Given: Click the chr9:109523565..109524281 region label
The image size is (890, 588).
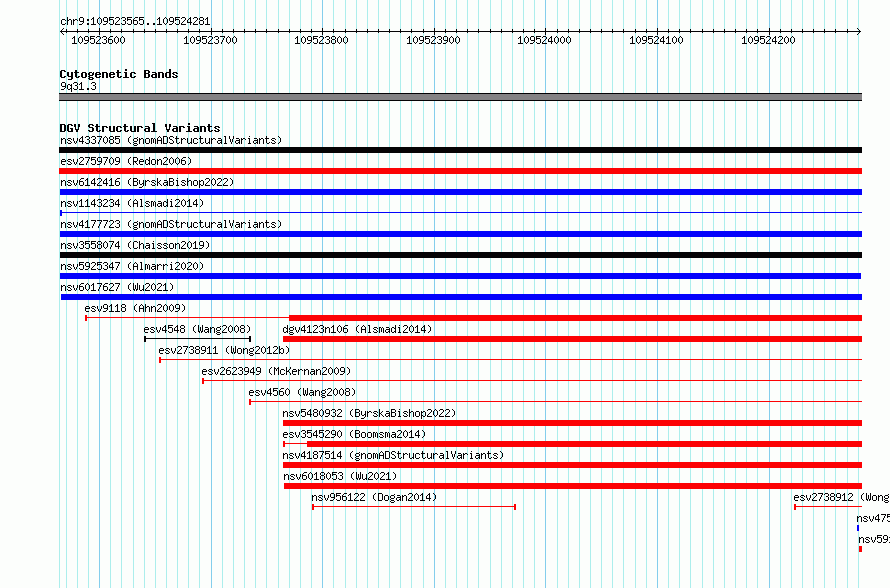Looking at the screenshot, I should (x=135, y=22).
